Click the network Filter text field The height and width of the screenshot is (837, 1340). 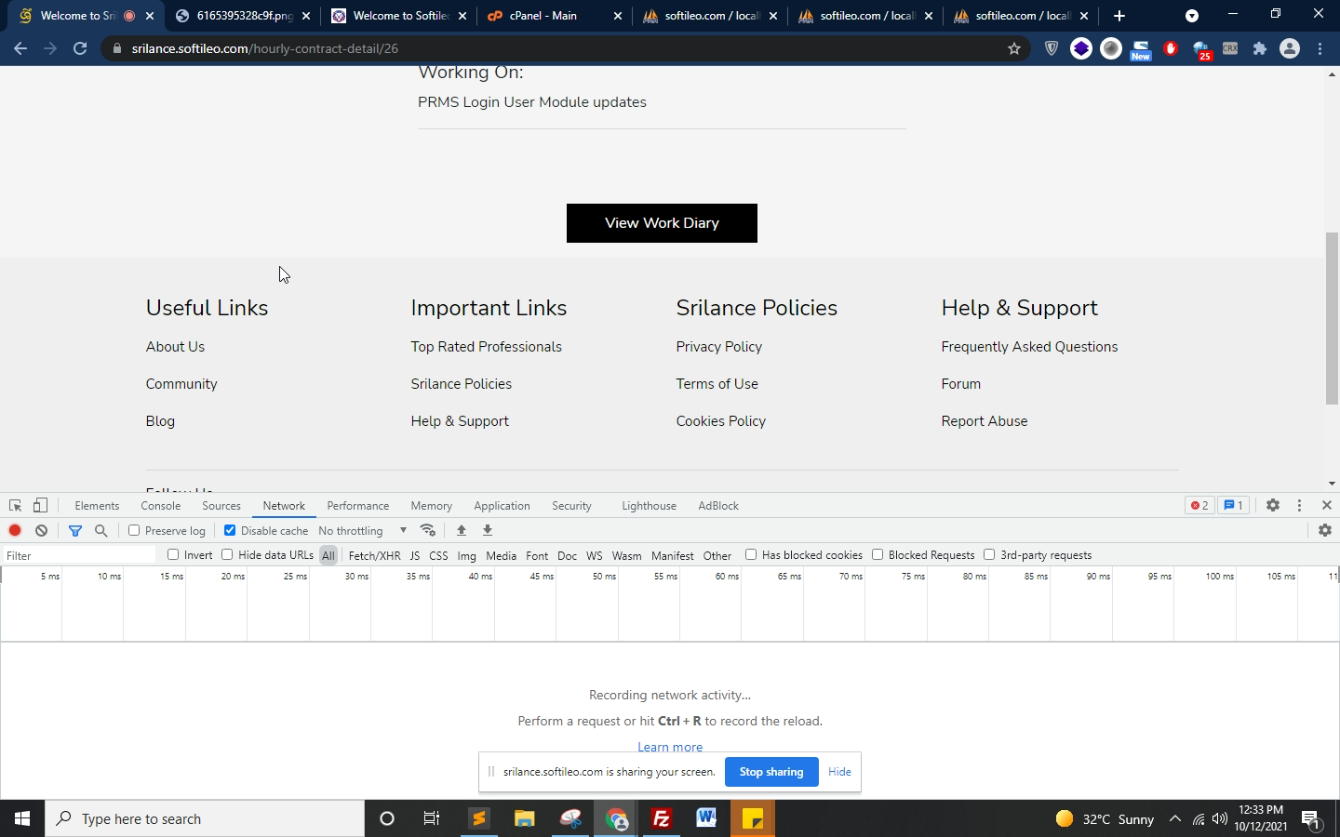pos(78,556)
